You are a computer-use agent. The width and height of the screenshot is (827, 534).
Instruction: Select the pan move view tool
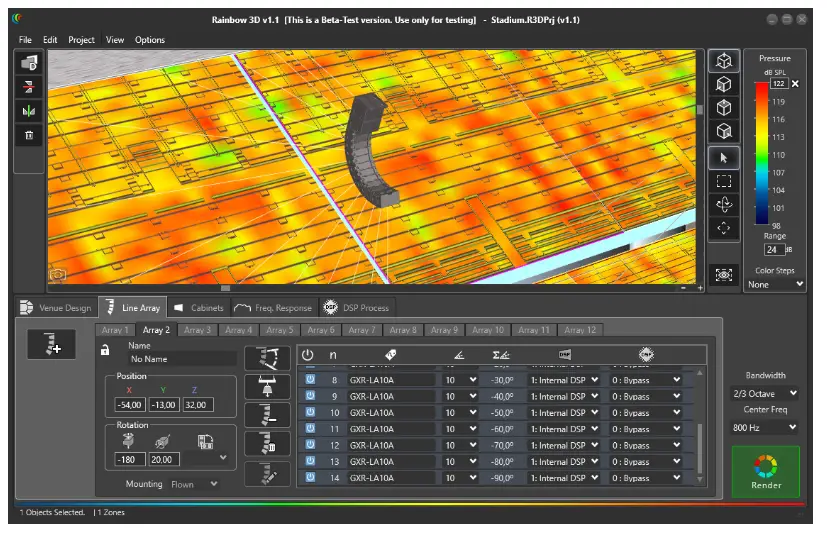click(724, 228)
